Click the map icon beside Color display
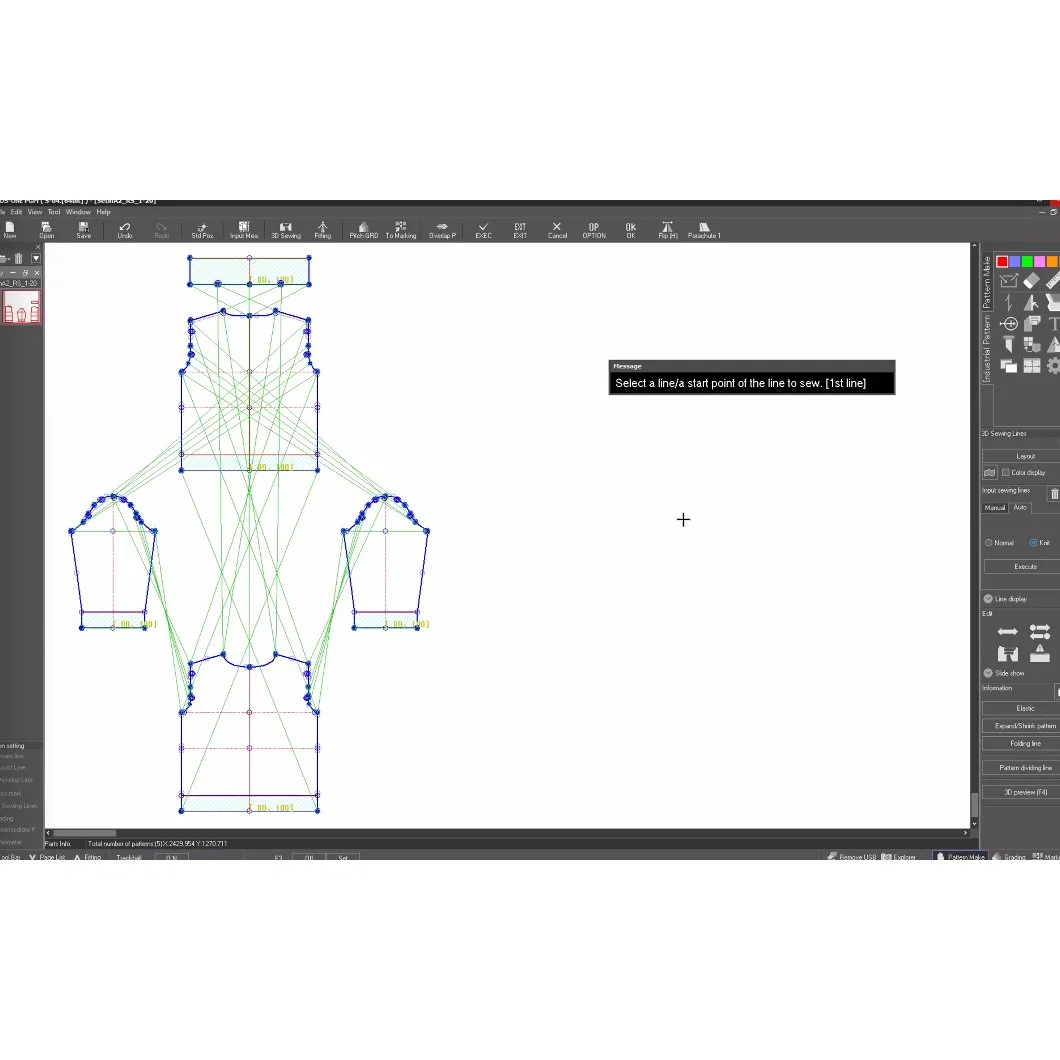Image resolution: width=1060 pixels, height=1060 pixels. (990, 473)
